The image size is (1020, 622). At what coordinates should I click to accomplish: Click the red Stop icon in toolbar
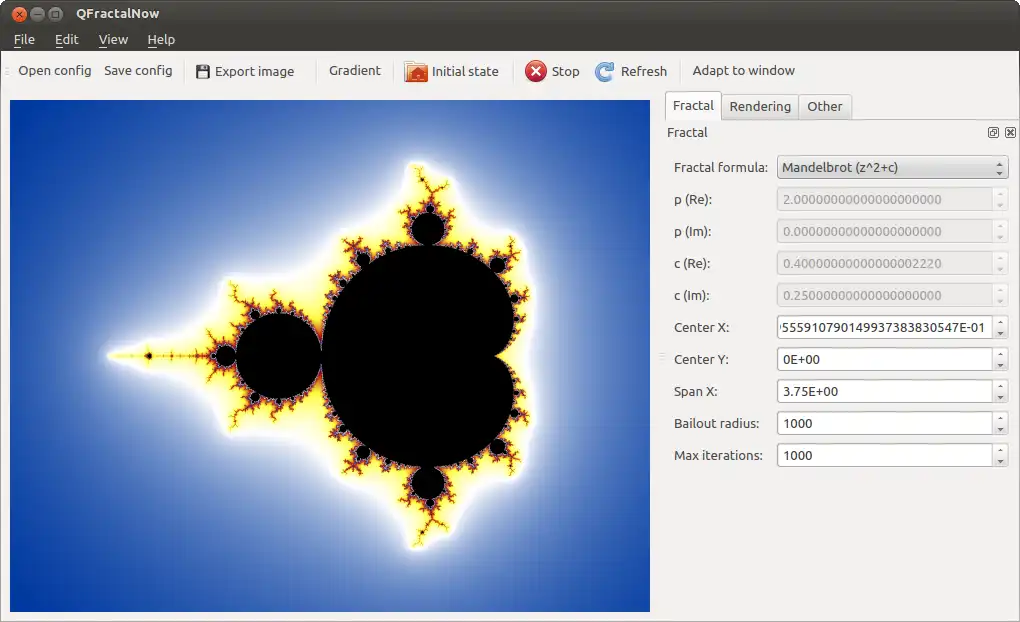tap(536, 71)
